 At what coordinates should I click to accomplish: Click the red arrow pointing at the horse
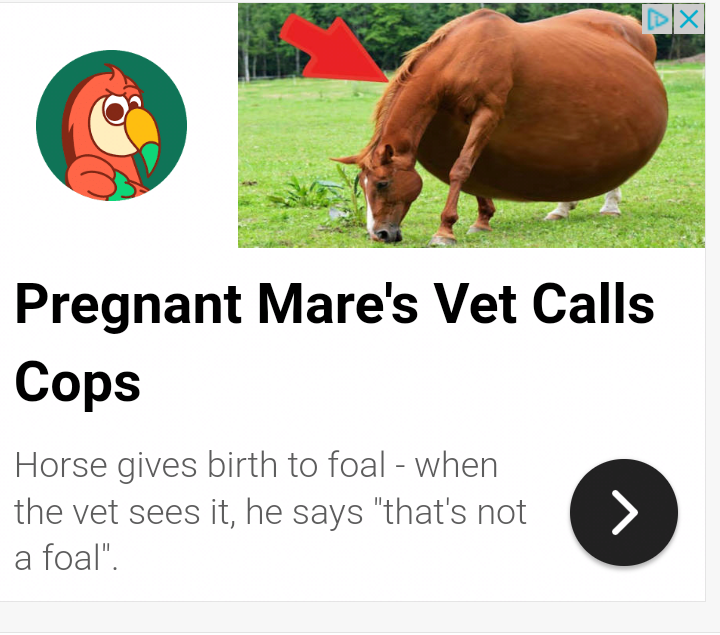(x=334, y=49)
